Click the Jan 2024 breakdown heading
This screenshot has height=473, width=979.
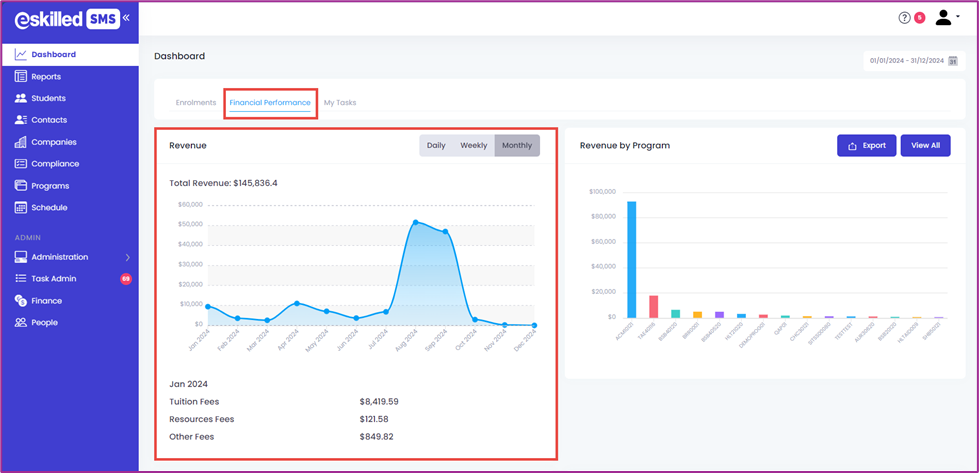pyautogui.click(x=189, y=384)
